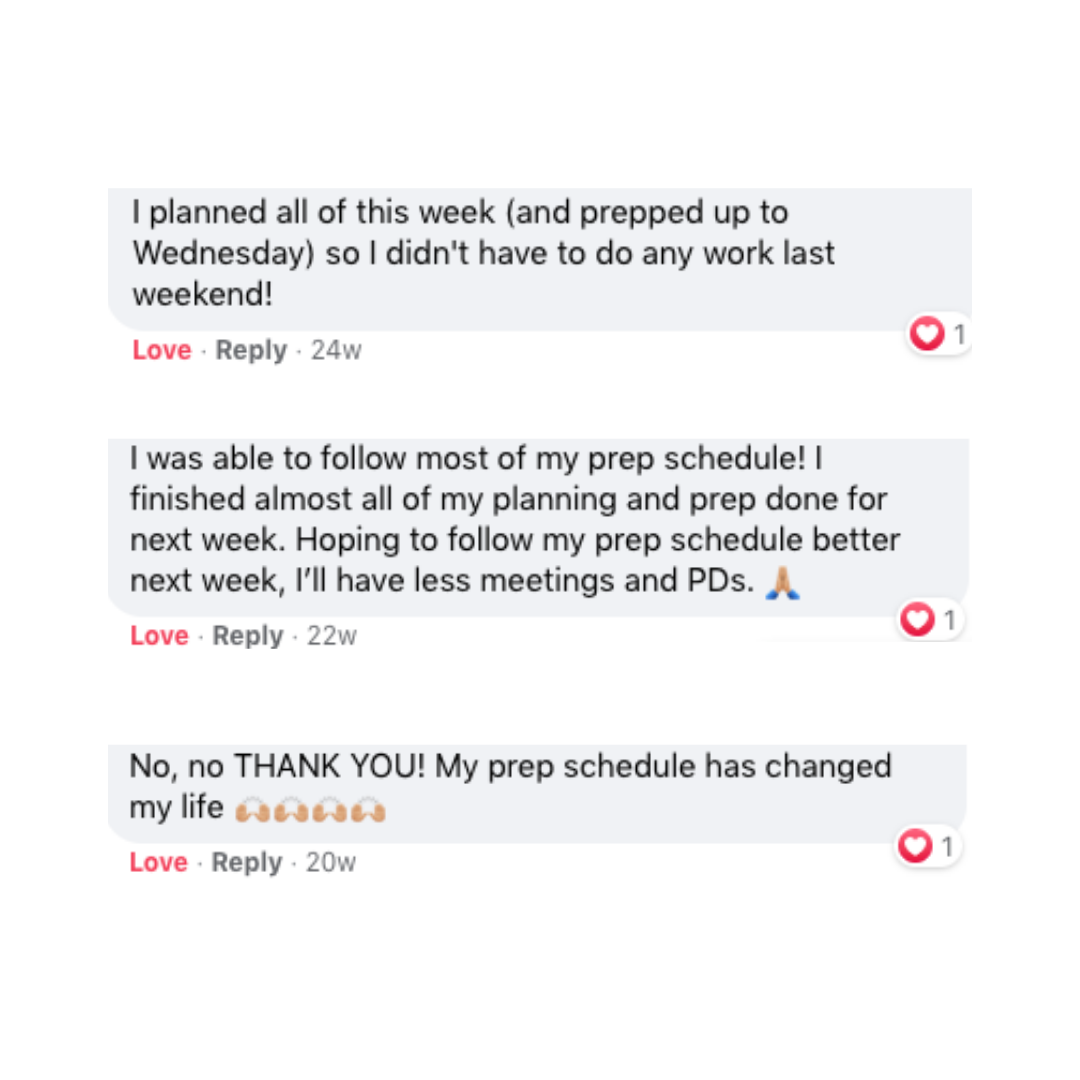The width and height of the screenshot is (1080, 1080).
Task: Reply to the 'planned all of this week' comment
Action: coord(251,350)
